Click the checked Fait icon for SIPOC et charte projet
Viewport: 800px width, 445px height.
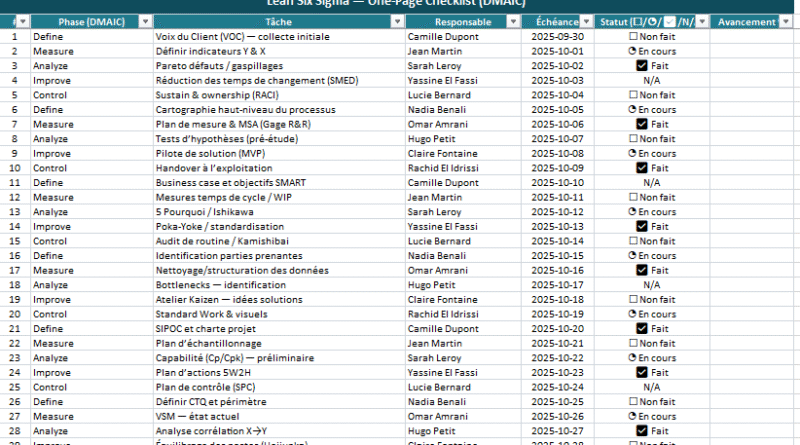tap(641, 329)
